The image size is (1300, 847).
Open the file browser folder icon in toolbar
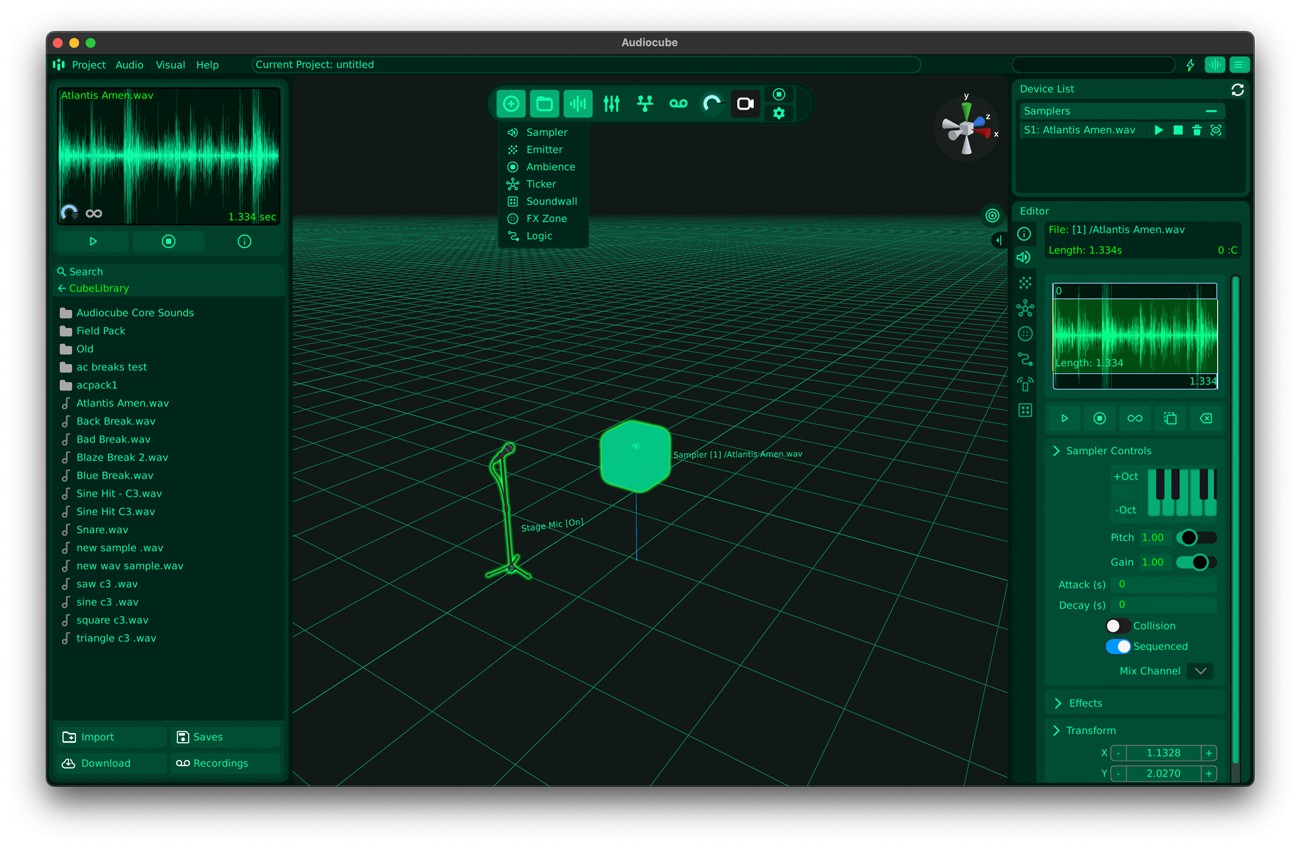pyautogui.click(x=544, y=104)
